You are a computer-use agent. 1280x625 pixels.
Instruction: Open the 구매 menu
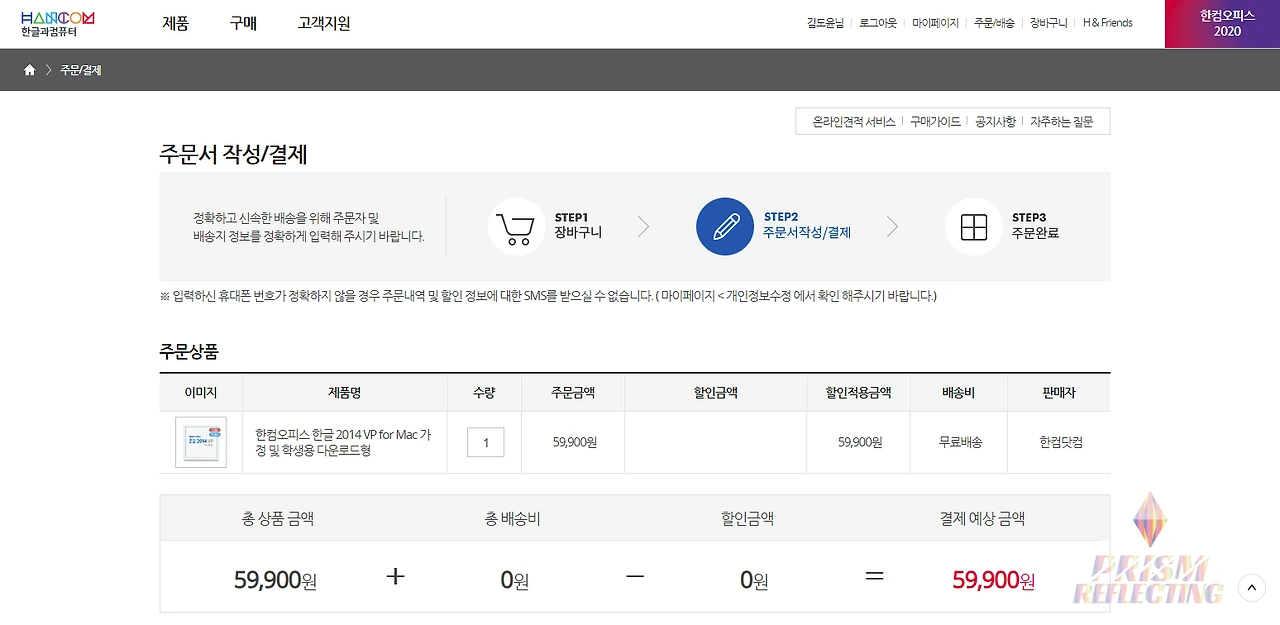[x=243, y=24]
